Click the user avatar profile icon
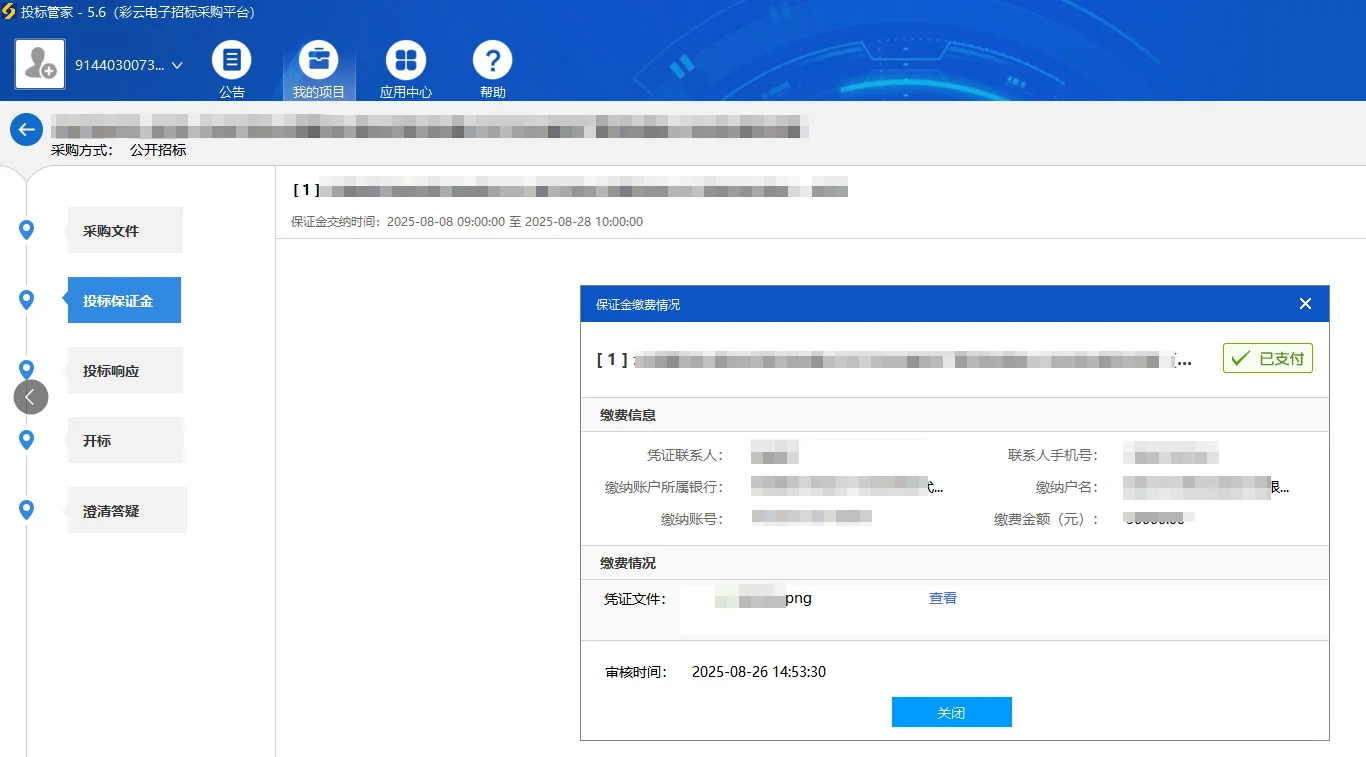Viewport: 1366px width, 757px height. pyautogui.click(x=40, y=64)
